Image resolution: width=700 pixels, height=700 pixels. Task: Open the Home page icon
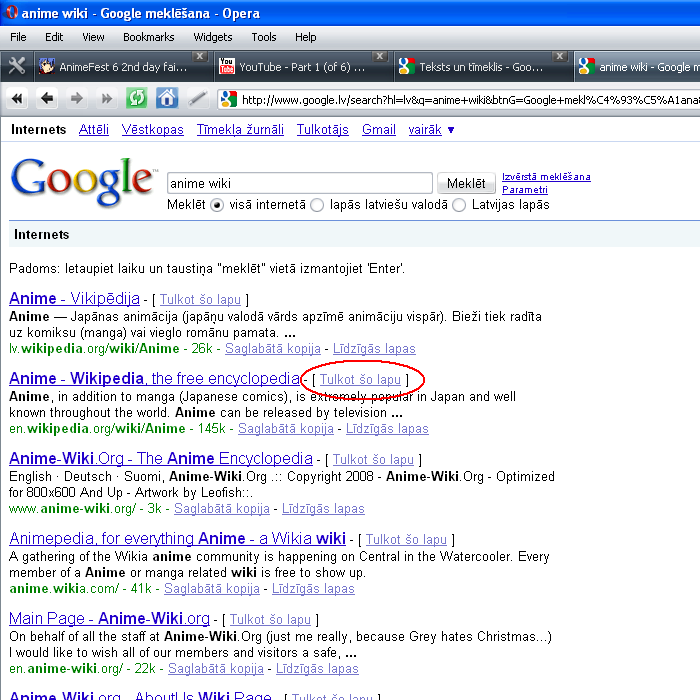tap(167, 98)
